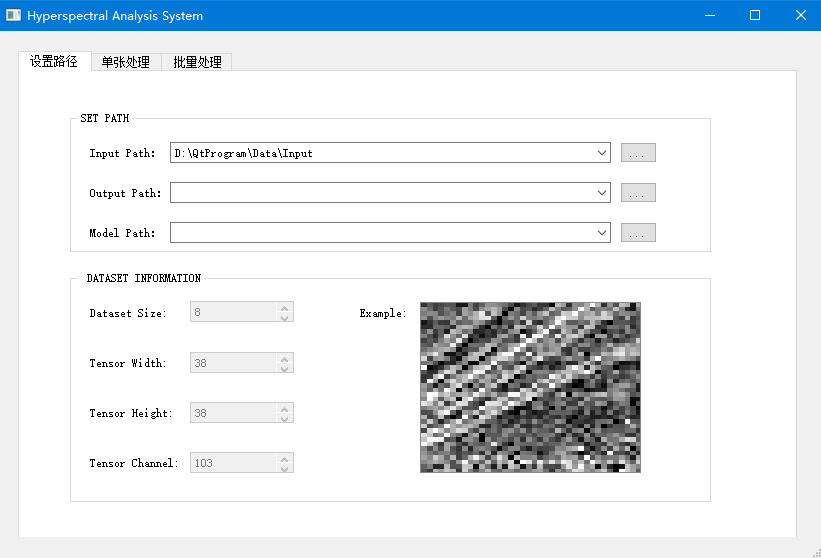Click the Dataset Size spinbox value
Screen dimensions: 821x558
pos(233,312)
